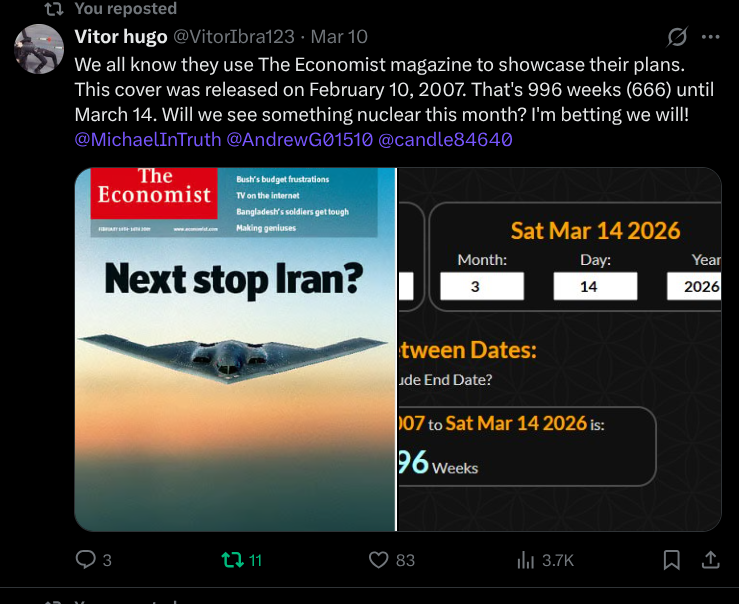
Task: Click the share post icon
Action: [x=709, y=560]
